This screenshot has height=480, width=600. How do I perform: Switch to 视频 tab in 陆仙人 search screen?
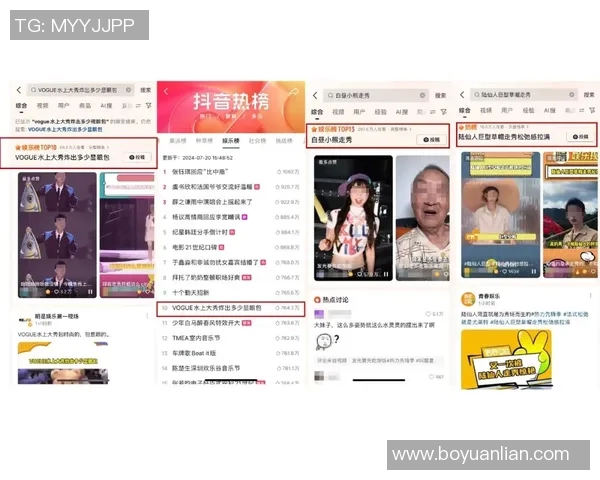486,110
